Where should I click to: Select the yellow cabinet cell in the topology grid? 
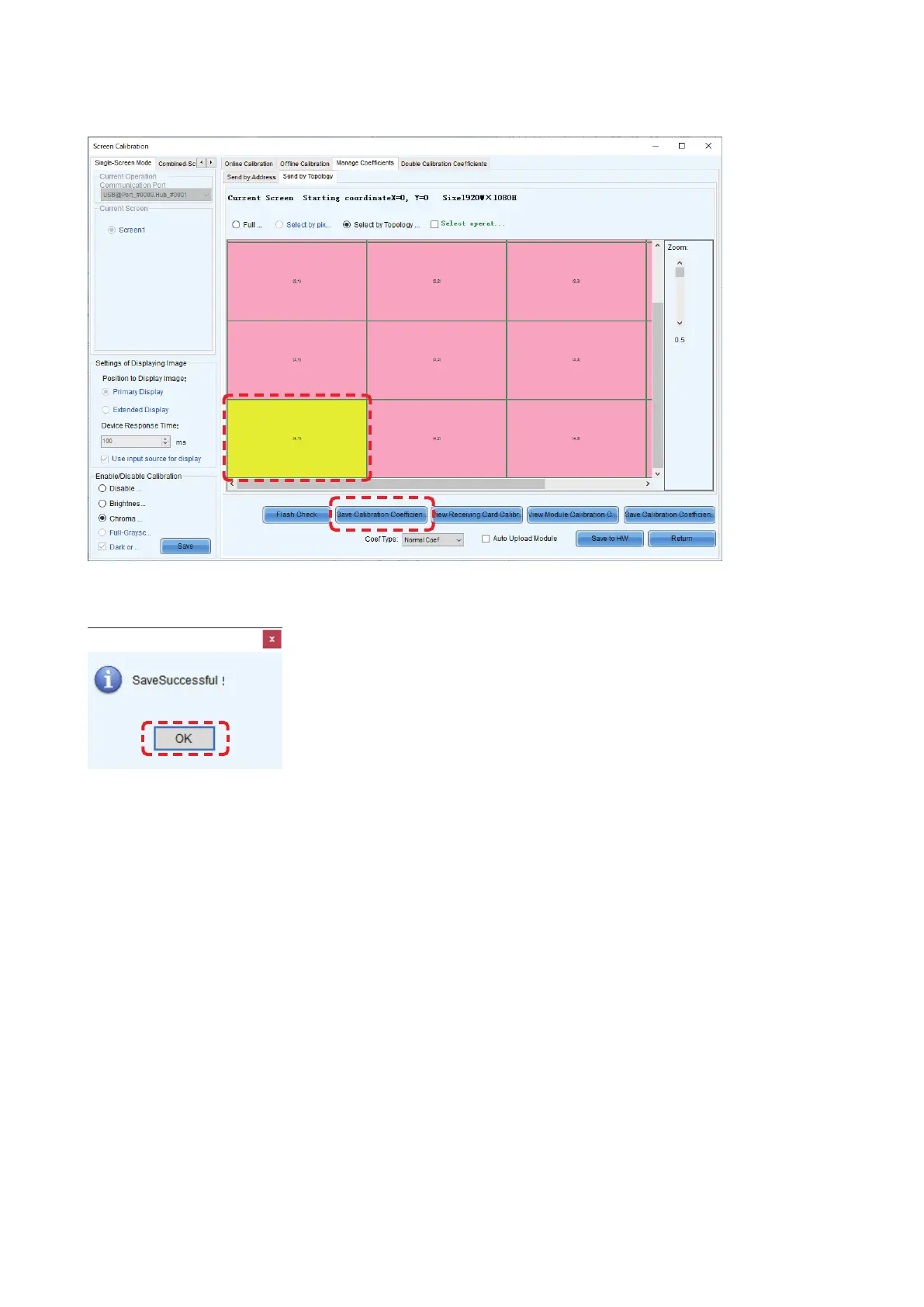coord(296,439)
